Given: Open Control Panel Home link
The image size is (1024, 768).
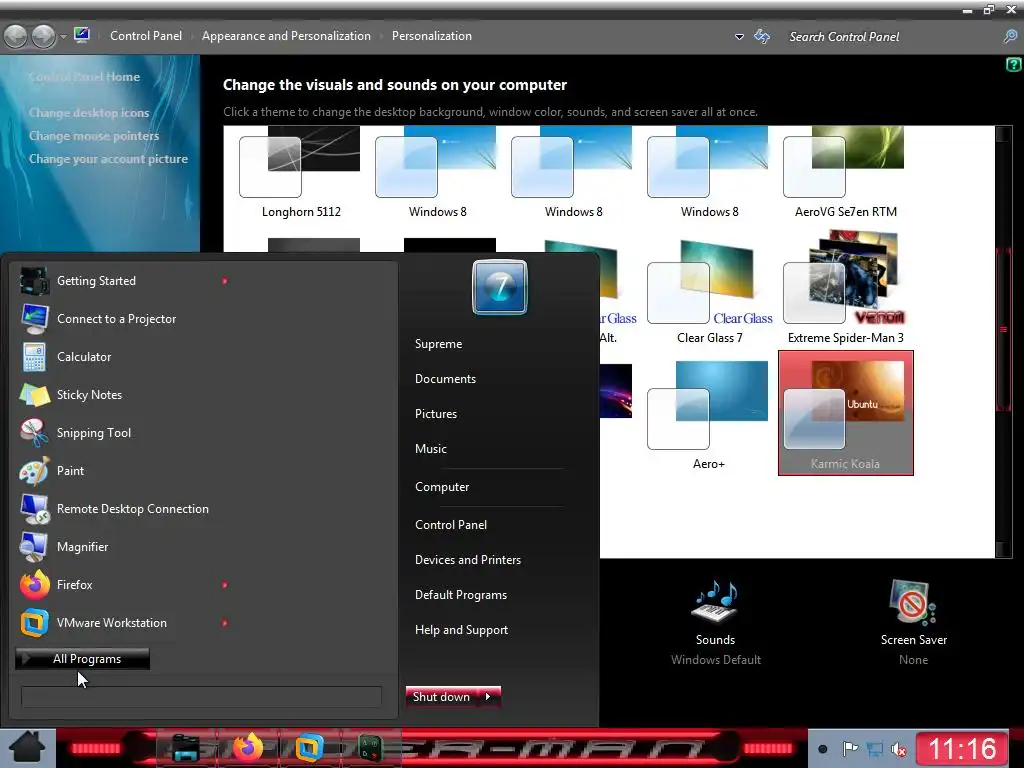Looking at the screenshot, I should pyautogui.click(x=84, y=77).
